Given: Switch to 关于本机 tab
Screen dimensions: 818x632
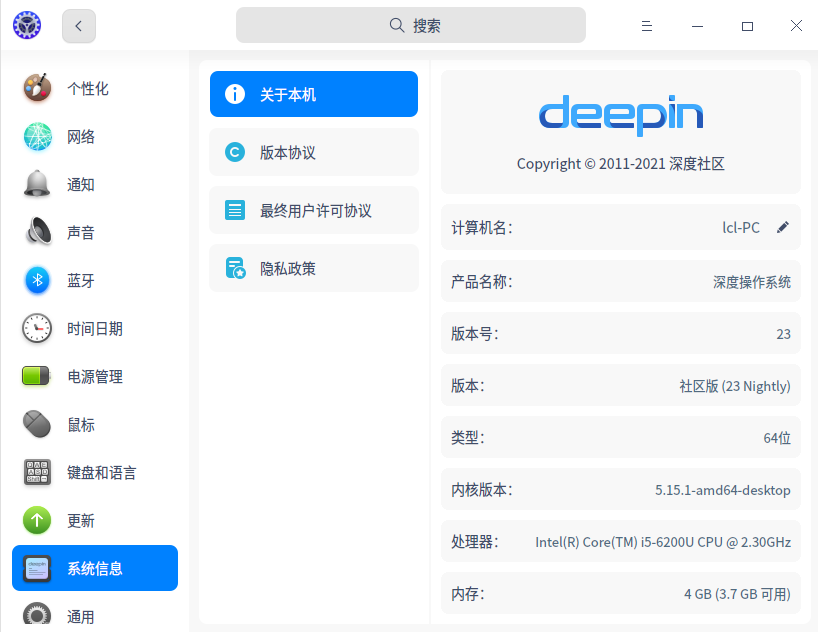Looking at the screenshot, I should [313, 93].
